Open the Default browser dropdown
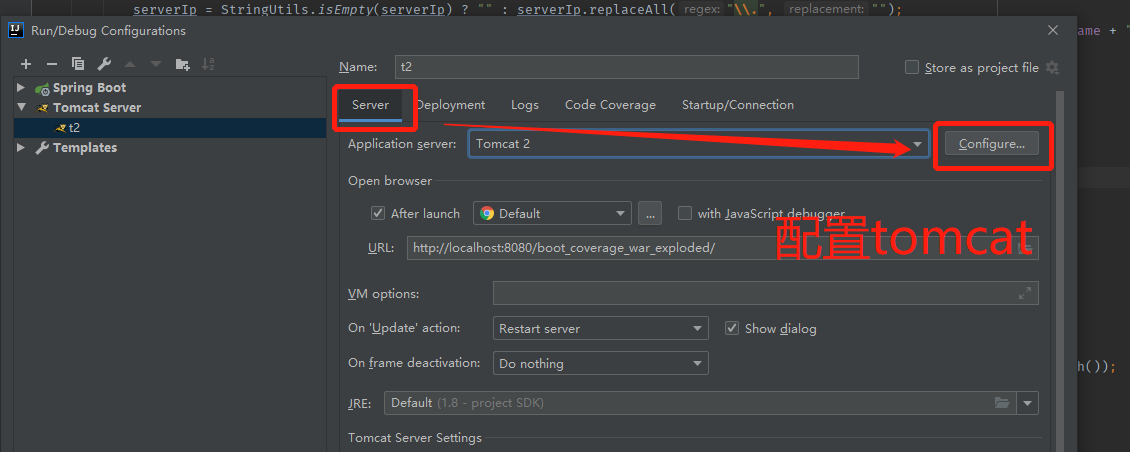 point(552,213)
